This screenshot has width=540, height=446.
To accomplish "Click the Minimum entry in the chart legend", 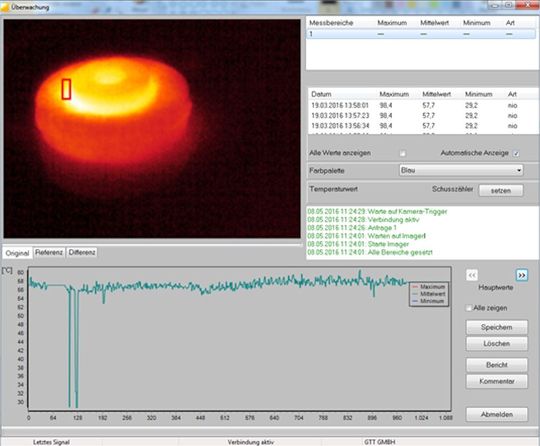I will [429, 301].
